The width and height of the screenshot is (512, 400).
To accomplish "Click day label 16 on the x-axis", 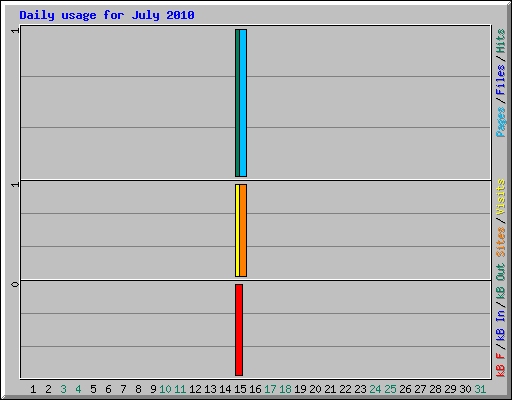I will tap(255, 389).
